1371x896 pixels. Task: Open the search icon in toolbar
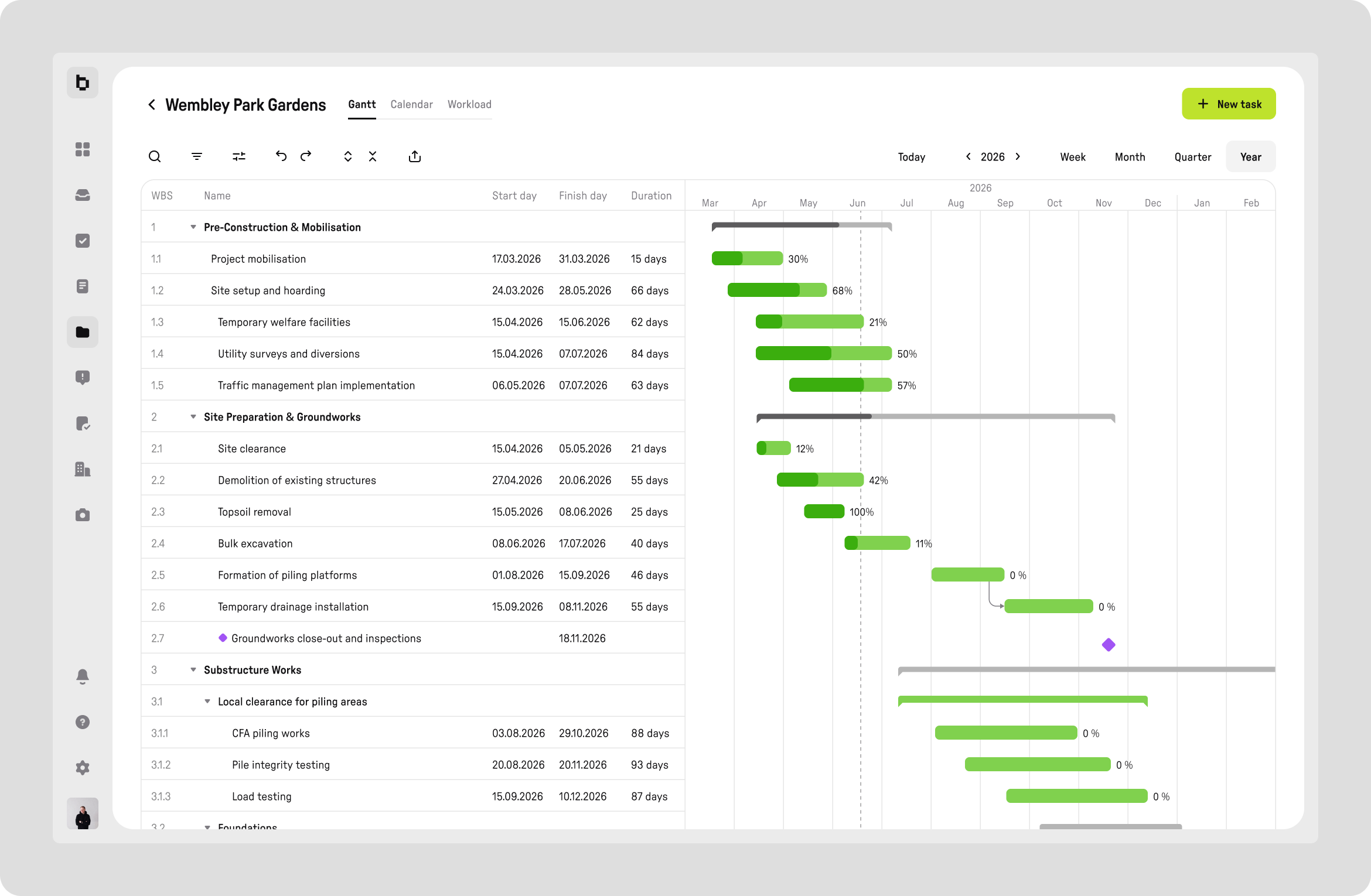(155, 156)
